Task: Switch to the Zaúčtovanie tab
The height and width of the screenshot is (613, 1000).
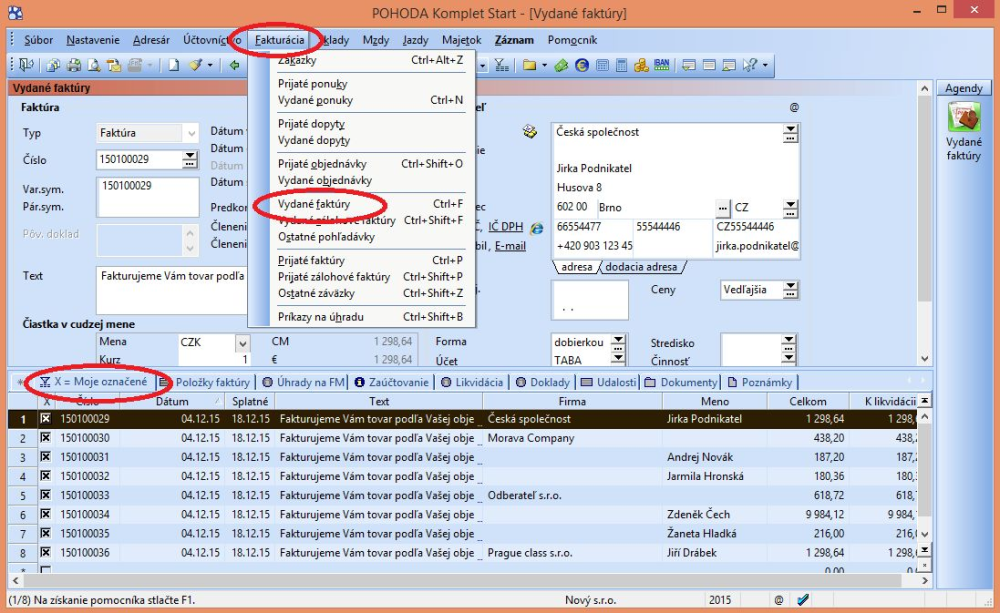Action: coord(392,382)
